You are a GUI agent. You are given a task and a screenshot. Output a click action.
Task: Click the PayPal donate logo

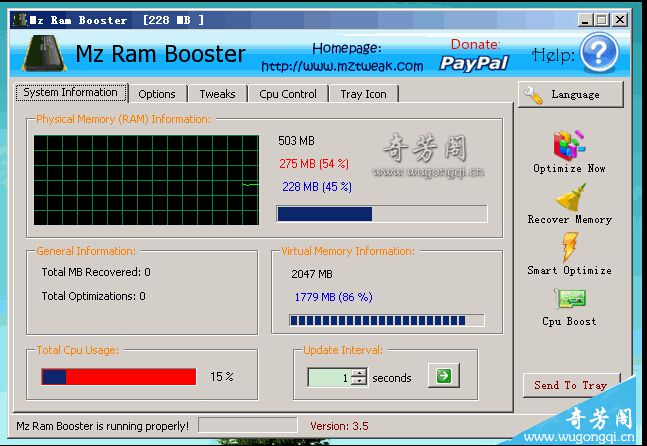[474, 63]
